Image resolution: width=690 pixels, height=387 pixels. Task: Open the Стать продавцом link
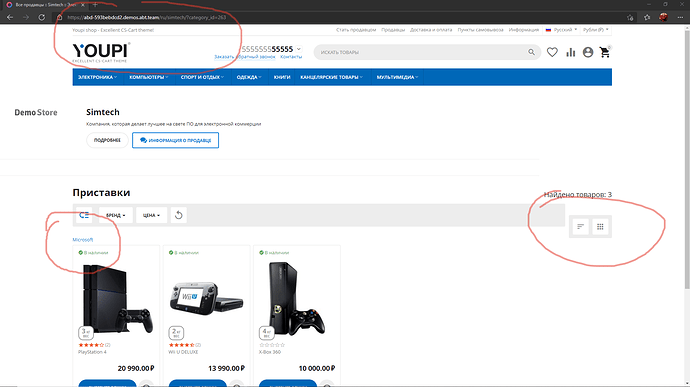pos(356,30)
